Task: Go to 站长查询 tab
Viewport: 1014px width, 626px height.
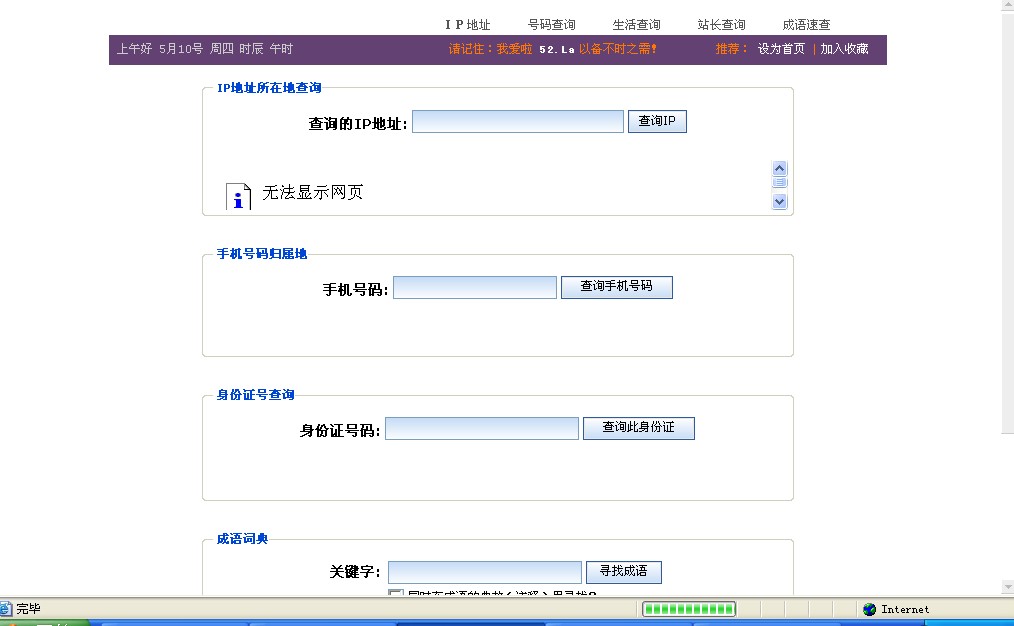Action: (721, 25)
